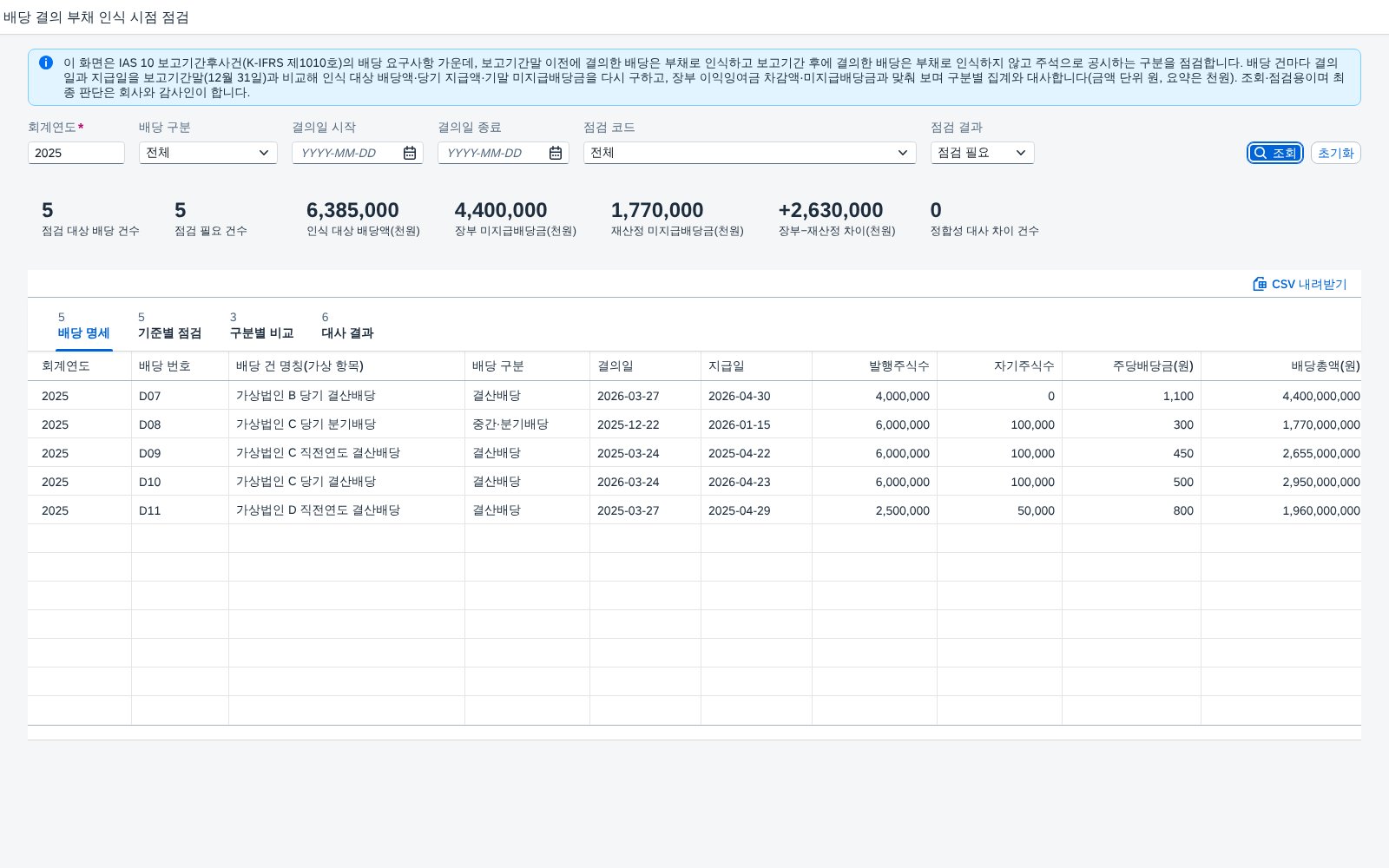Click the 배당총액(원) column header
The width and height of the screenshot is (1389, 868).
tap(1281, 366)
